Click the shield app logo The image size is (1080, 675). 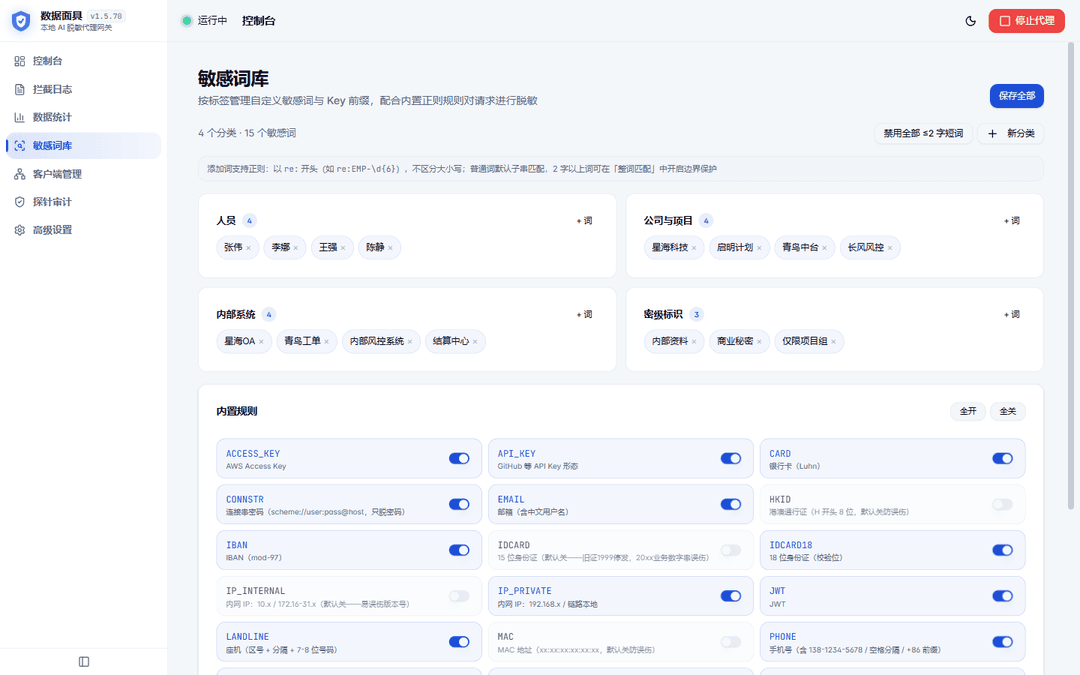[x=21, y=21]
